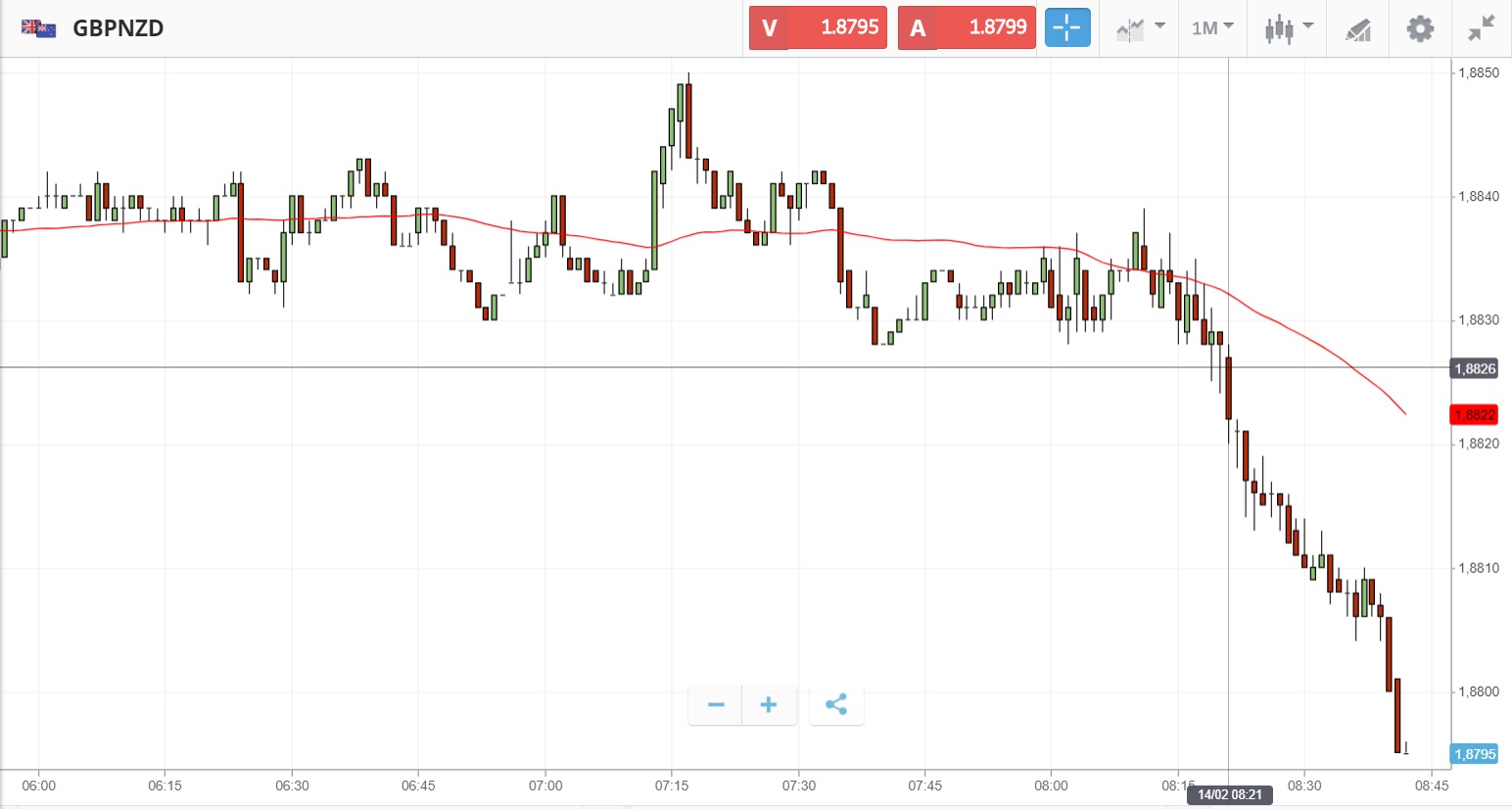Click the 1,8830 price axis label
Viewport: 1512px width, 809px height.
[x=1479, y=320]
